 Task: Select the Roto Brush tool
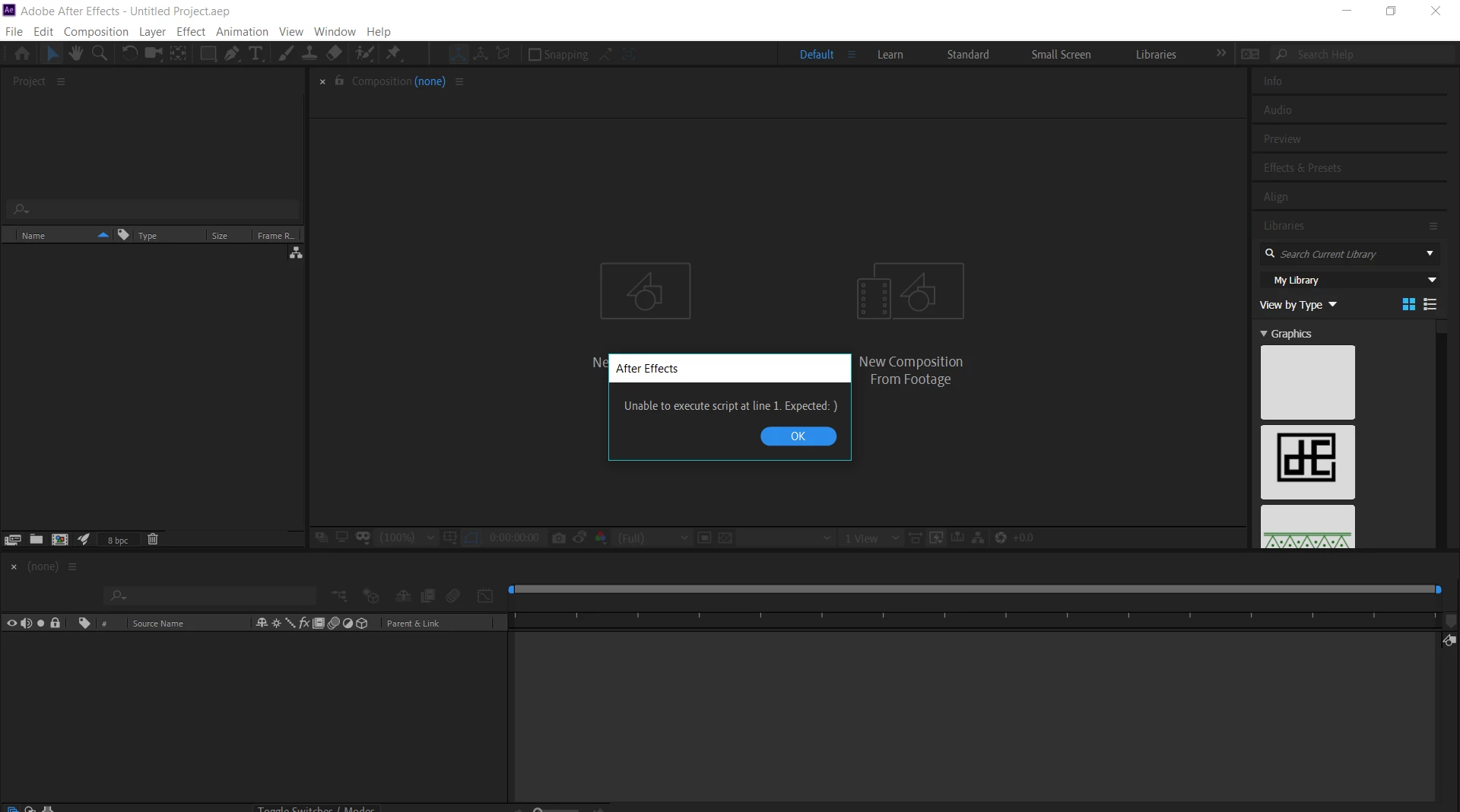[364, 53]
